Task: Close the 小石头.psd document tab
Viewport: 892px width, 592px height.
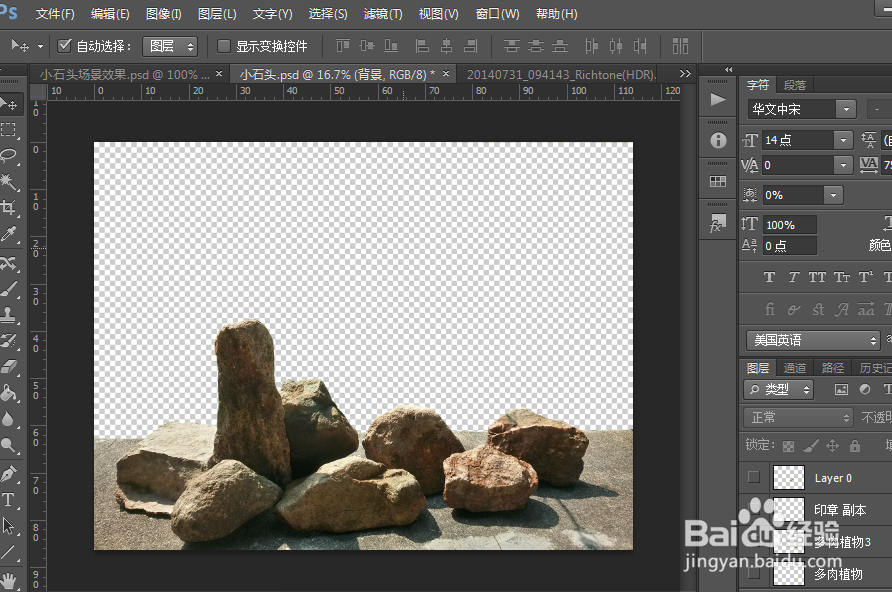Action: pos(446,73)
